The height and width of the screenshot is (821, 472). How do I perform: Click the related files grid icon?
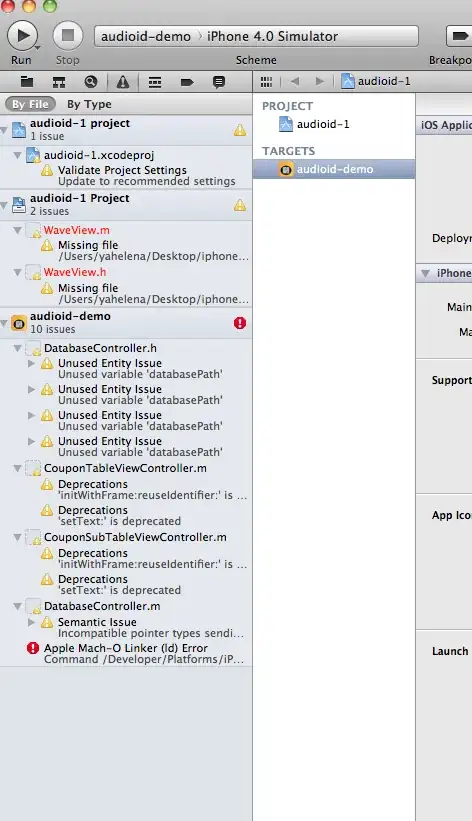point(266,82)
